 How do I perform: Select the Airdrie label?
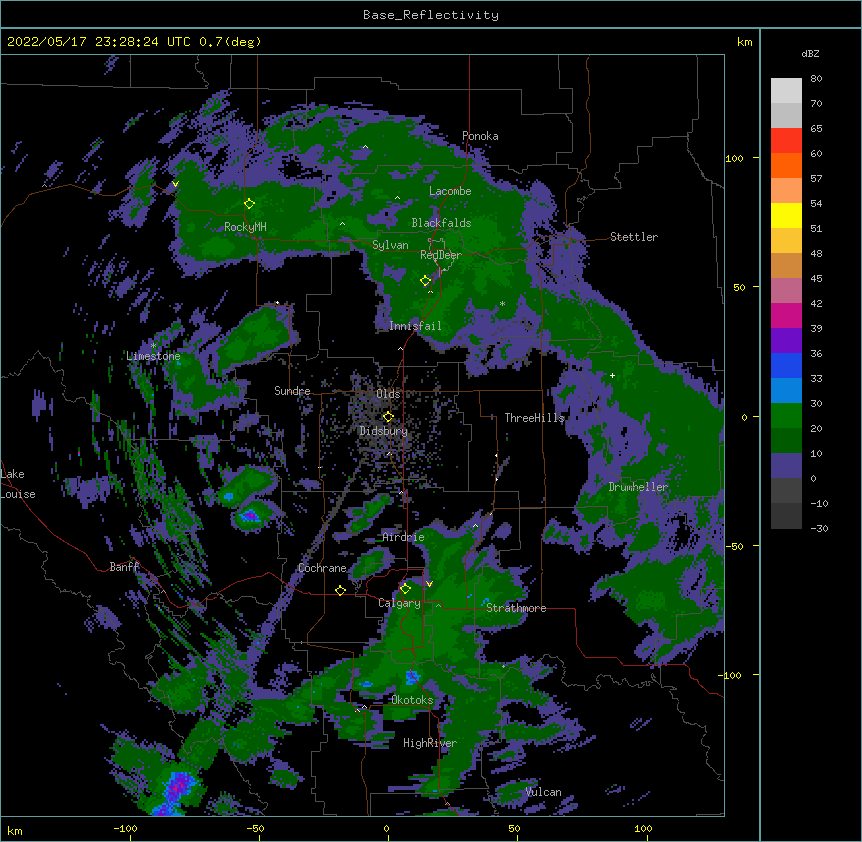404,537
